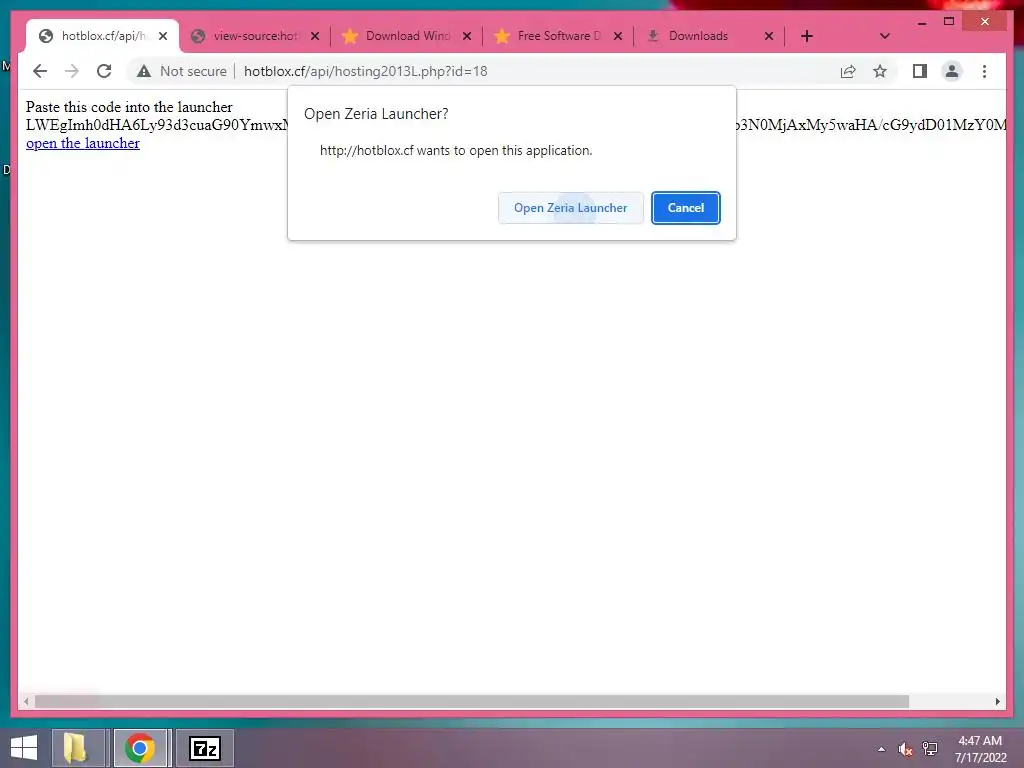This screenshot has width=1024, height=768.
Task: Switch to the Download Wind tab
Action: (406, 36)
